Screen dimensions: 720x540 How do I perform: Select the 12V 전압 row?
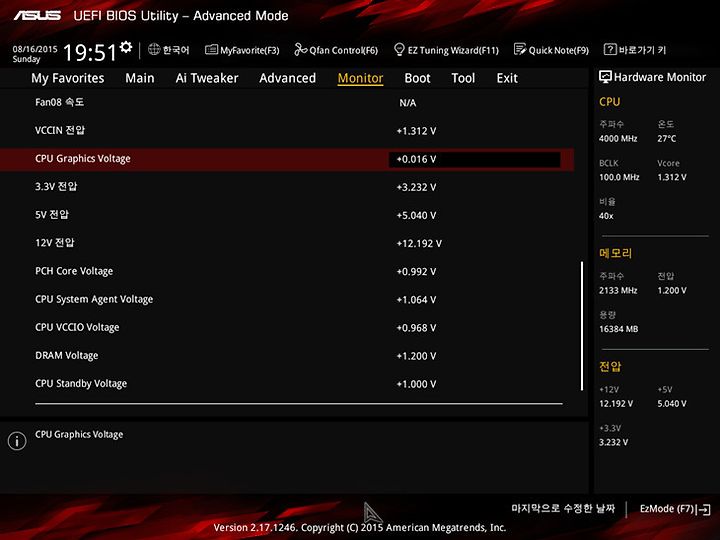pos(287,243)
